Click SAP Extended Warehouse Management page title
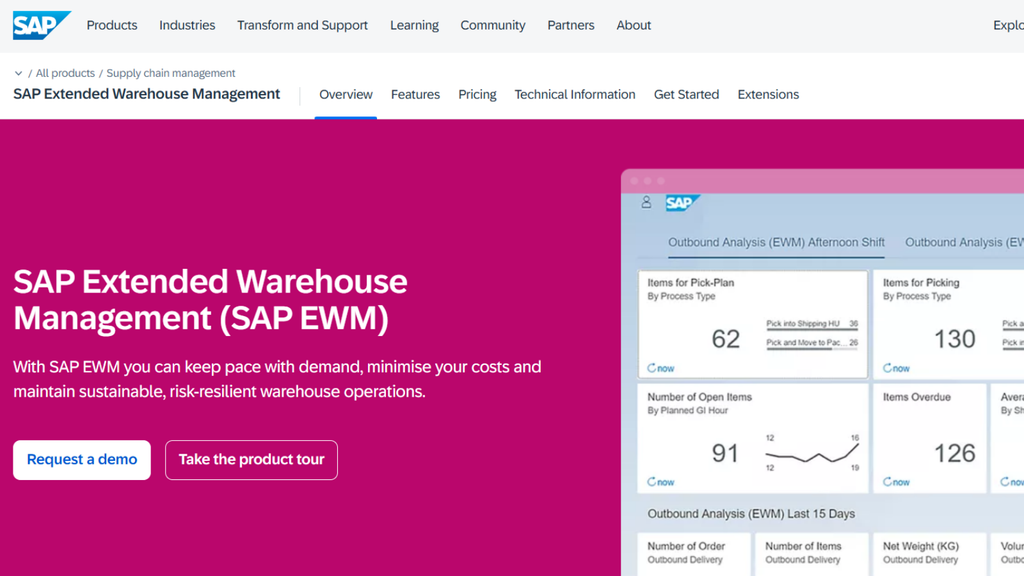The image size is (1024, 576). pos(146,94)
